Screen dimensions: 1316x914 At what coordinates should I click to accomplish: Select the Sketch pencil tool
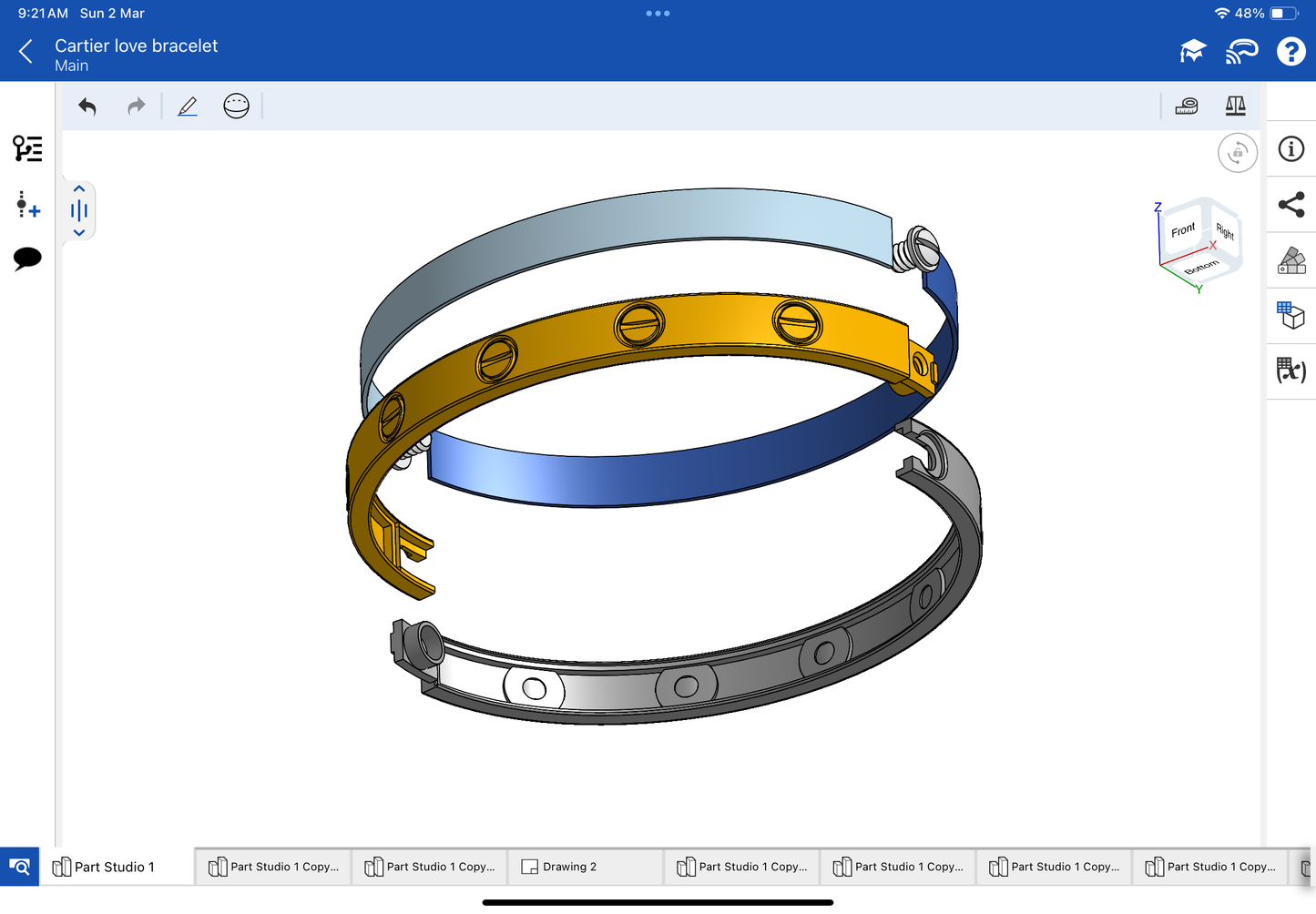[x=188, y=107]
